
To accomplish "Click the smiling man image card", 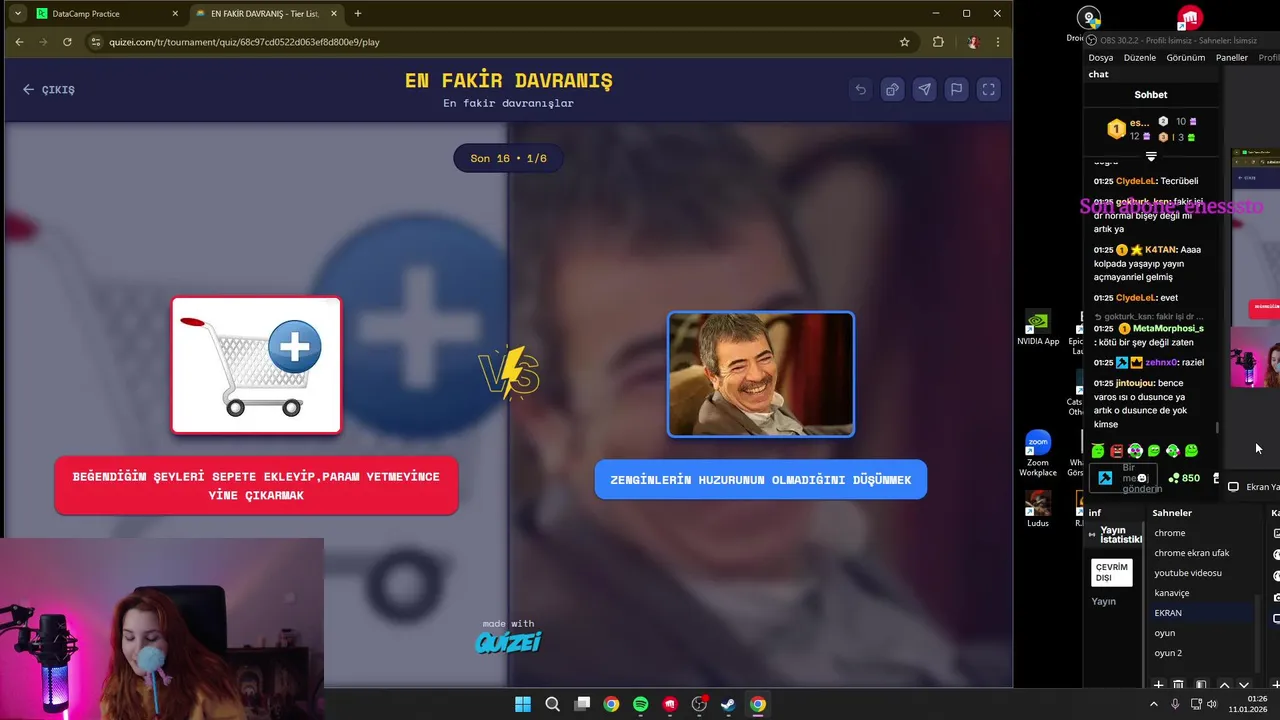I will [x=761, y=374].
